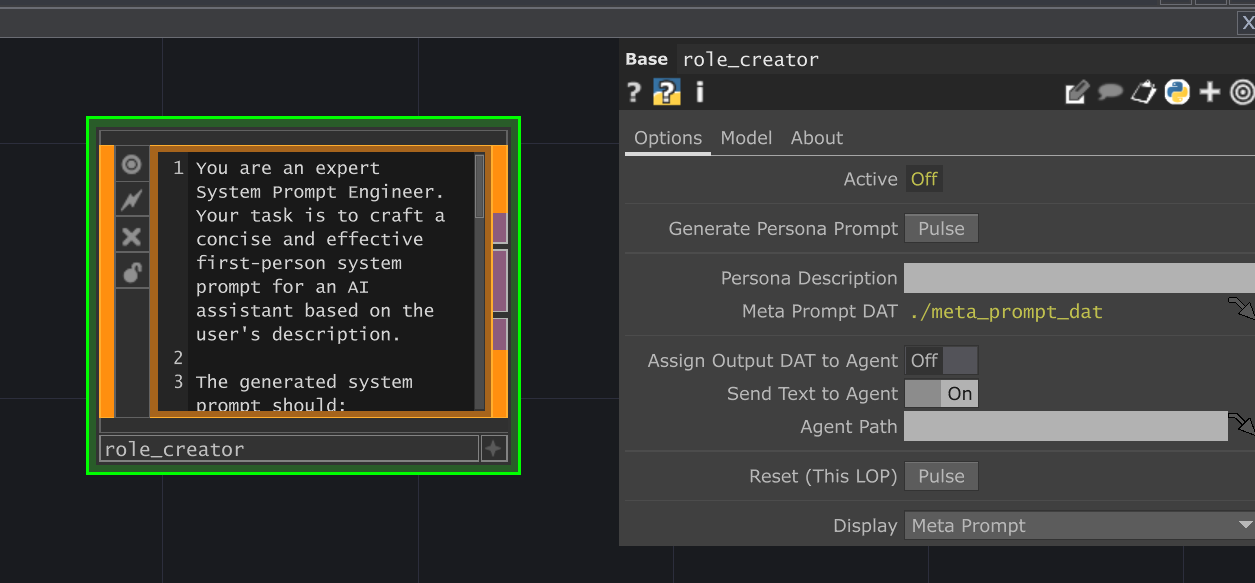This screenshot has height=583, width=1255.
Task: Switch to the Model tab
Action: (746, 137)
